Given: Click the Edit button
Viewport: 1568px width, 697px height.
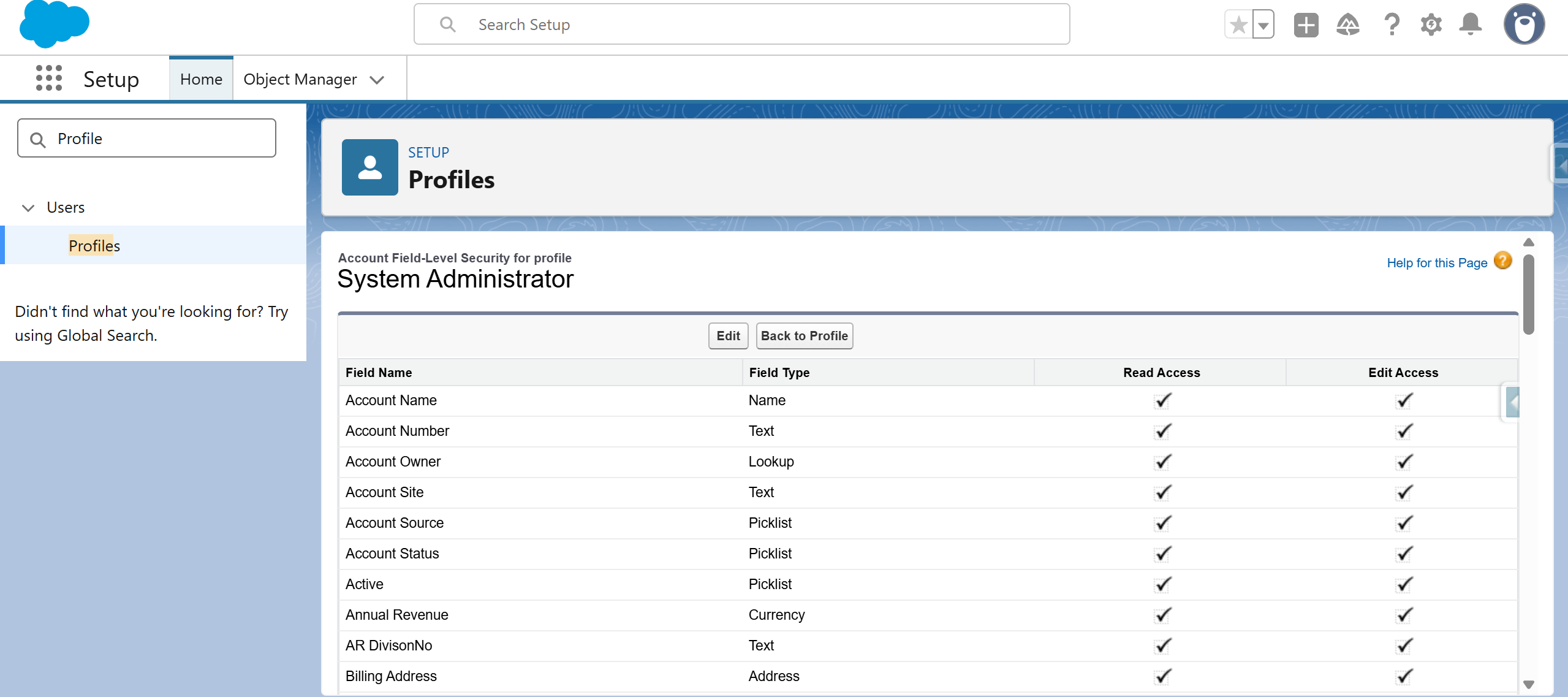Looking at the screenshot, I should point(728,336).
